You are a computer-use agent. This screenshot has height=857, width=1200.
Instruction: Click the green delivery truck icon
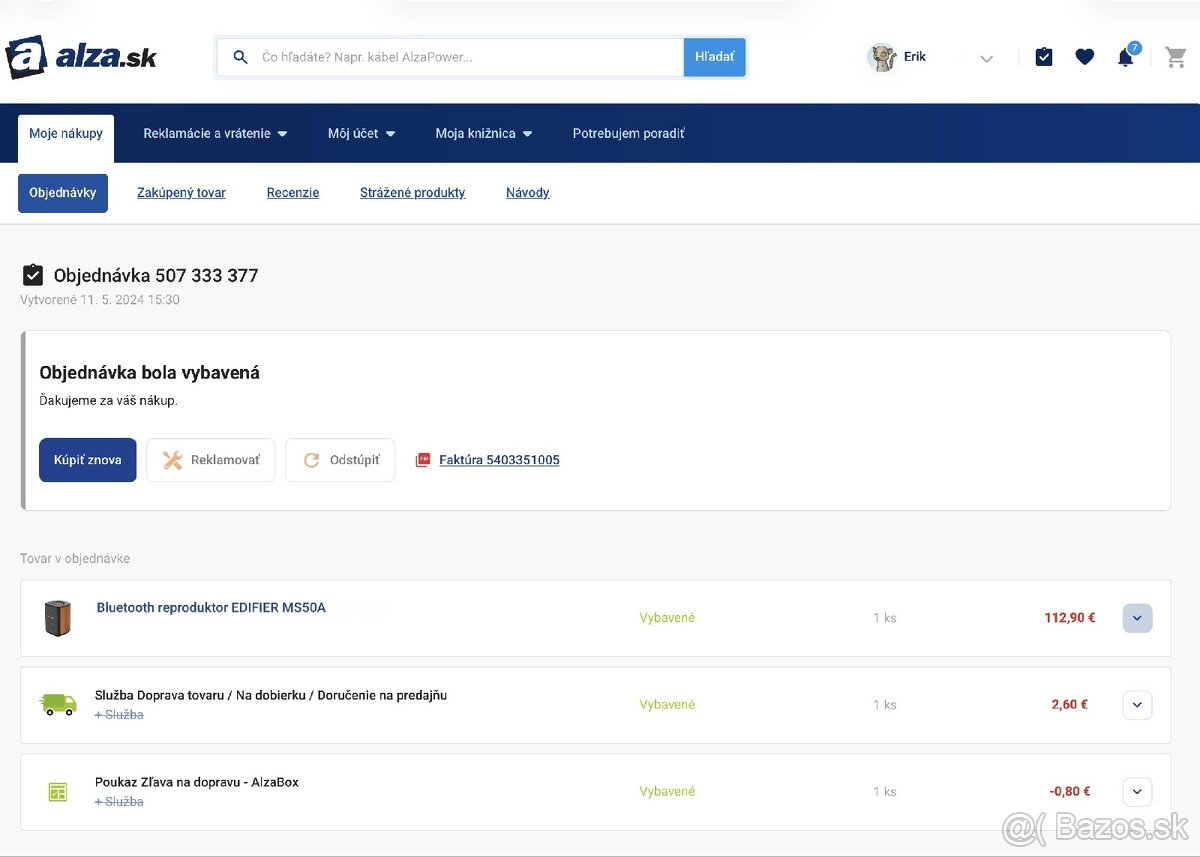tap(58, 704)
